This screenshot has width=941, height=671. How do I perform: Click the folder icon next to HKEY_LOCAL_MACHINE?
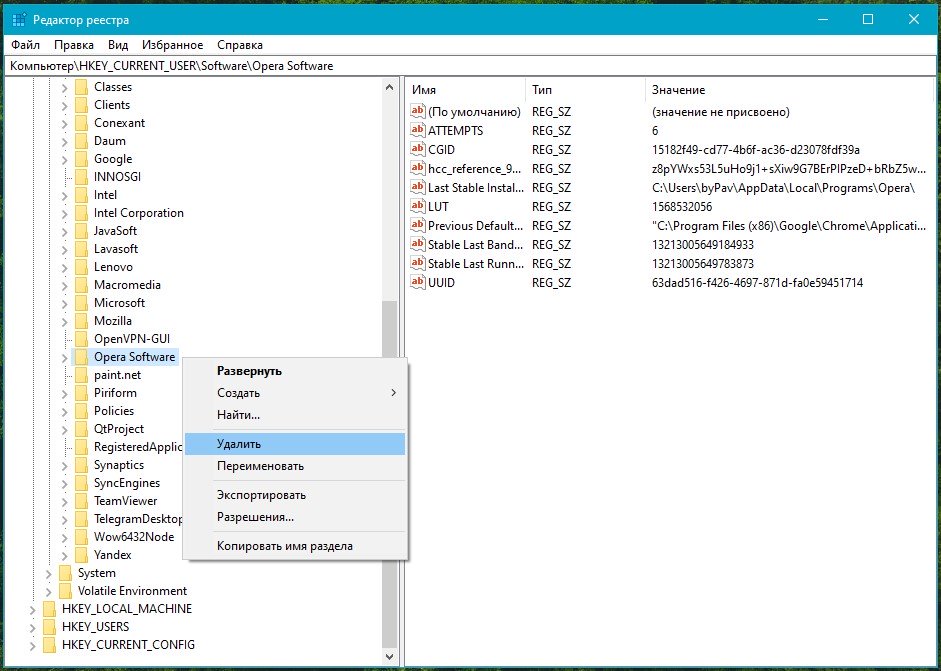pyautogui.click(x=50, y=609)
